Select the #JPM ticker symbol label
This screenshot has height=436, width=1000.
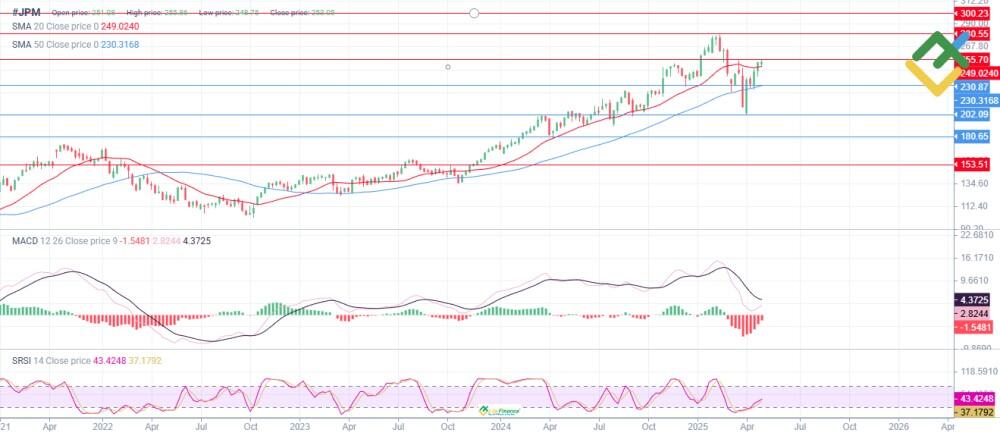coord(26,12)
